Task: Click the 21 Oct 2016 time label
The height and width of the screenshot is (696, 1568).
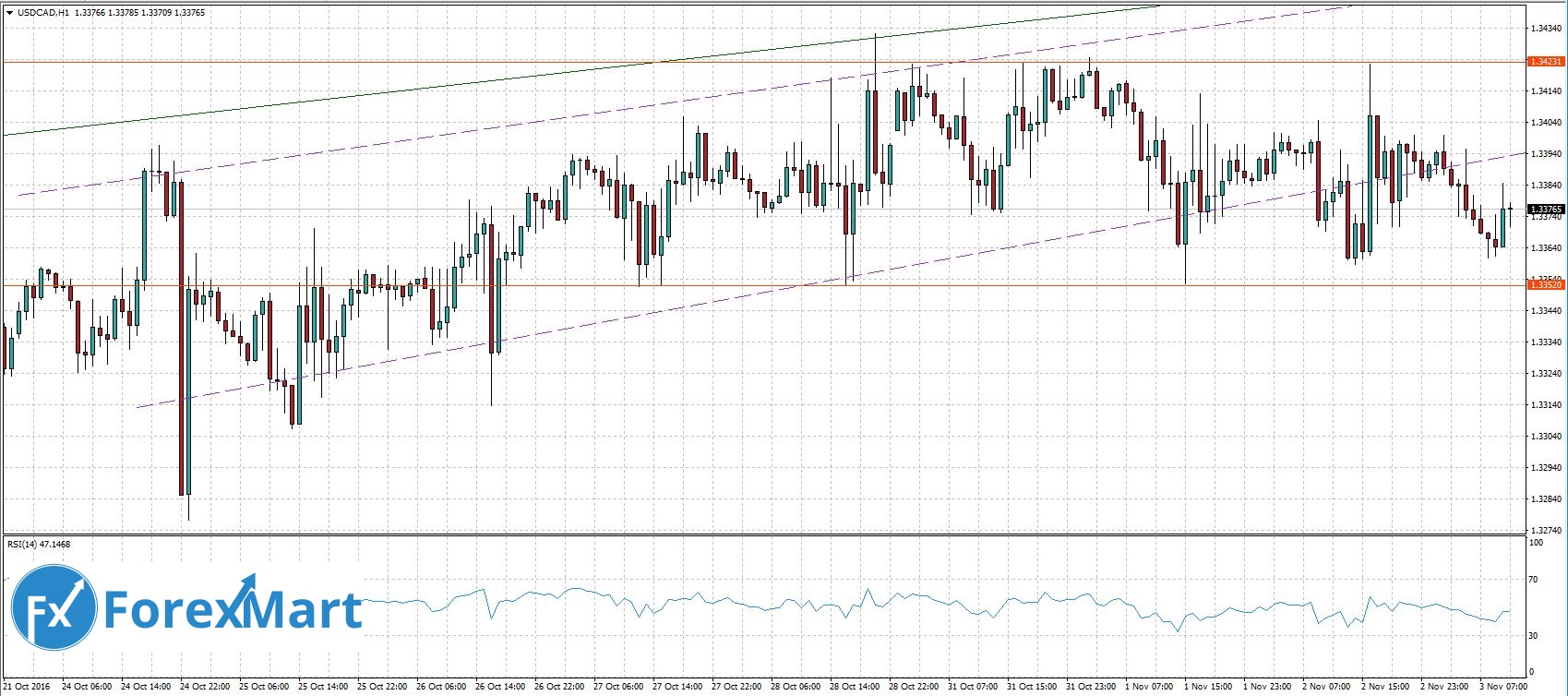Action: click(x=27, y=687)
